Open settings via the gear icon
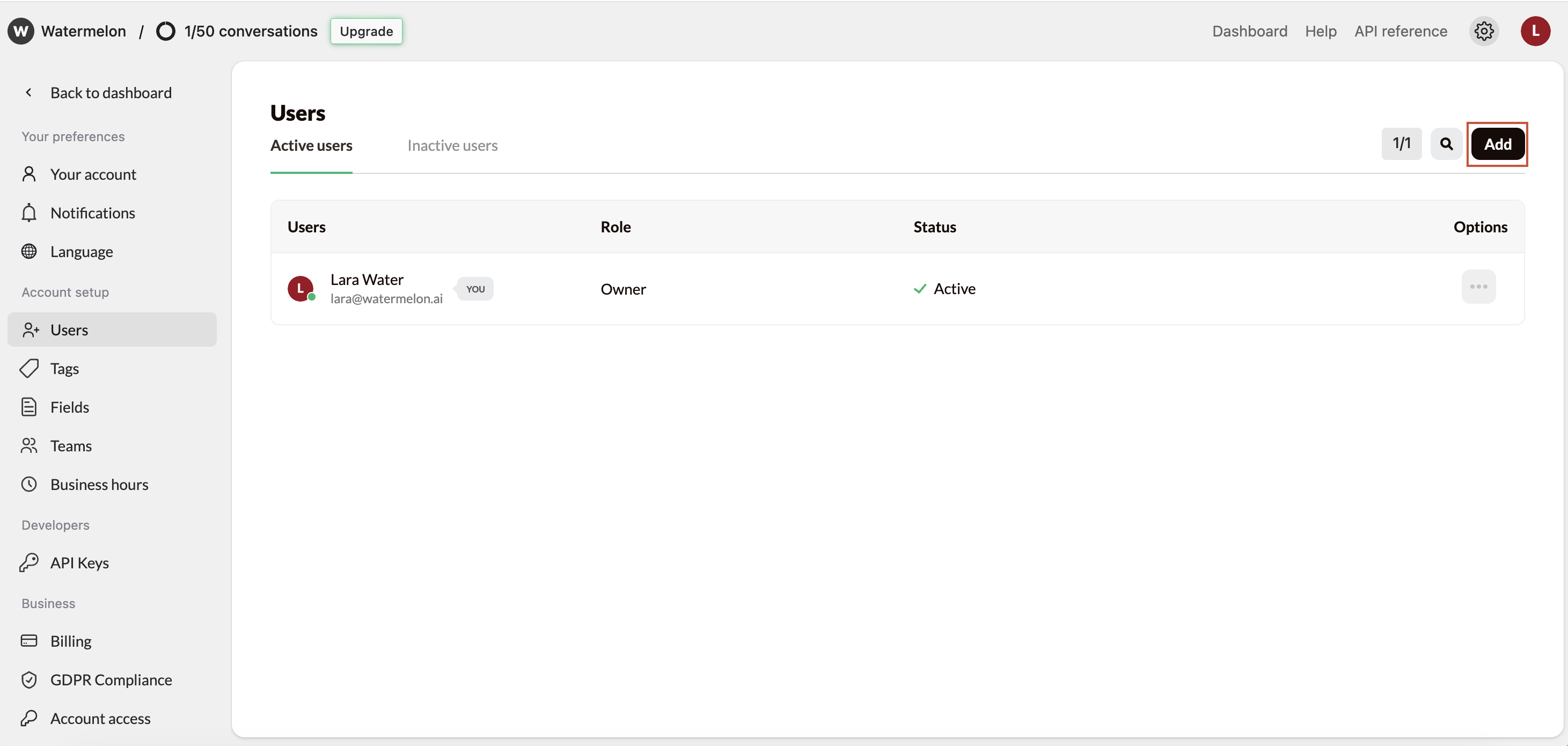Viewport: 1568px width, 746px height. pos(1483,31)
